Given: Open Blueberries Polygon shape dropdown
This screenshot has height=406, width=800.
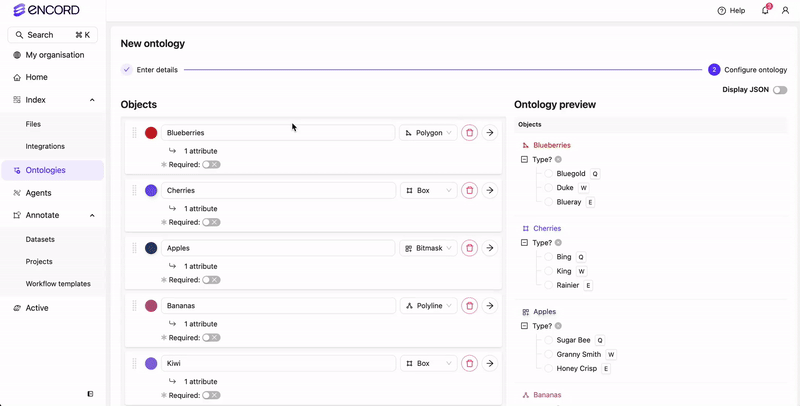Looking at the screenshot, I should pos(429,133).
